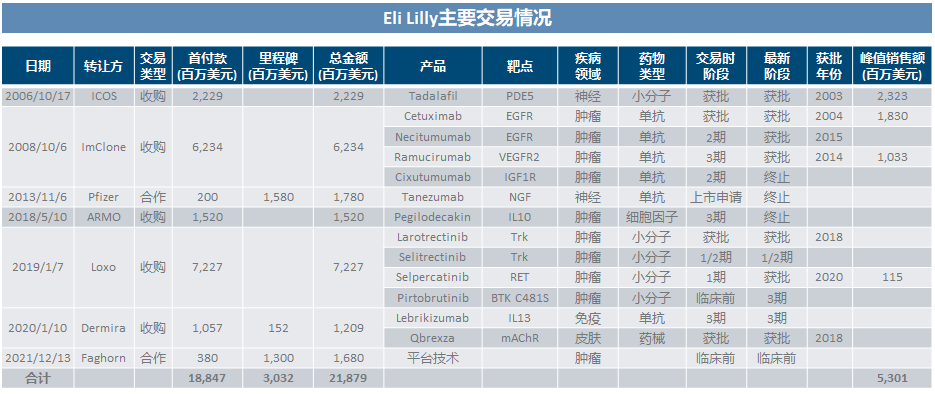Click the ImClone transferor cell
This screenshot has width=935, height=394.
click(x=104, y=147)
